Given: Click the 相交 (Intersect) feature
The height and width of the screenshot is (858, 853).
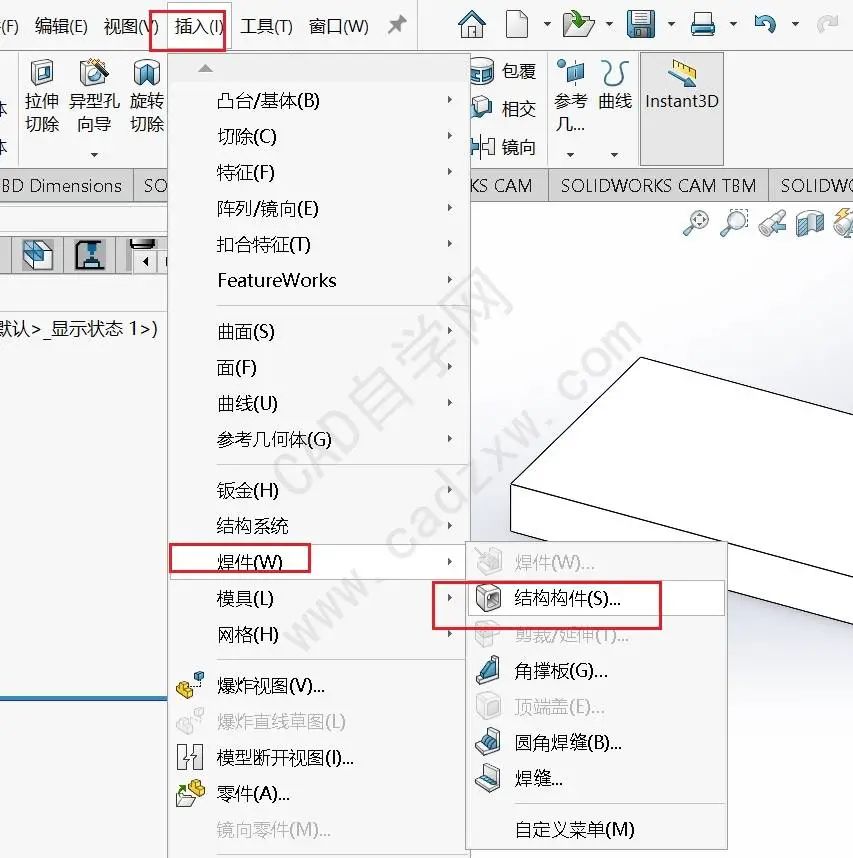Looking at the screenshot, I should point(503,109).
